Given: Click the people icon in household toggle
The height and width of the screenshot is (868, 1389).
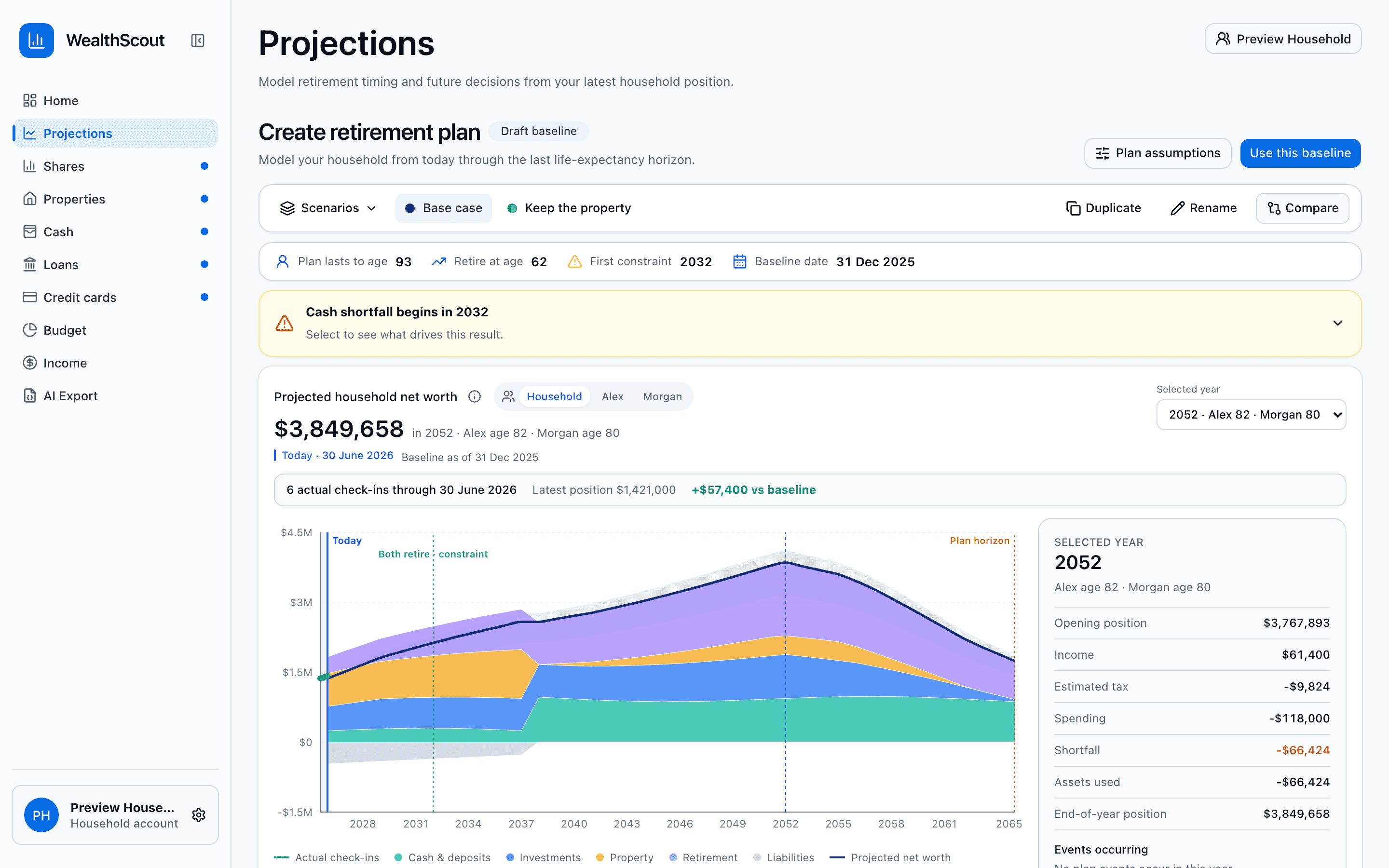Looking at the screenshot, I should pos(508,397).
